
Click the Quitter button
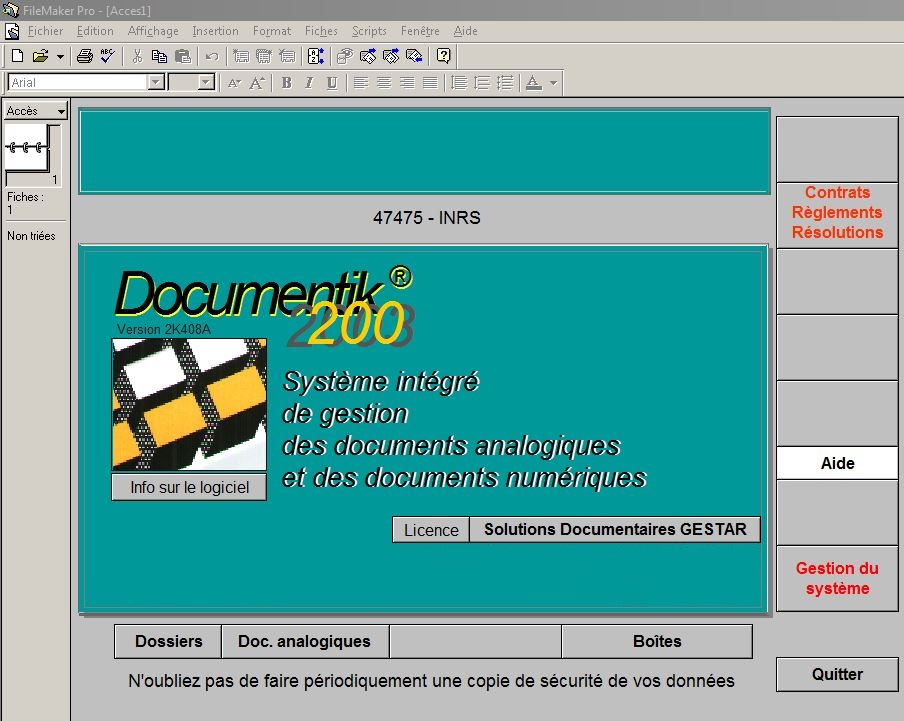coord(837,674)
